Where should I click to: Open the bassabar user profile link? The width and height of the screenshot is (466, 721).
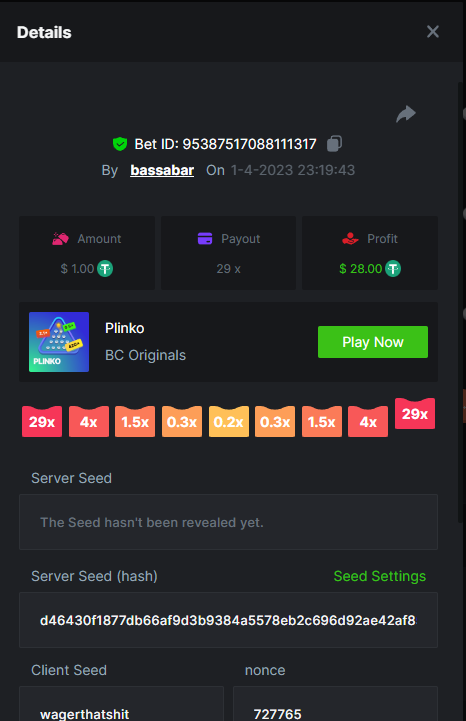pyautogui.click(x=162, y=170)
